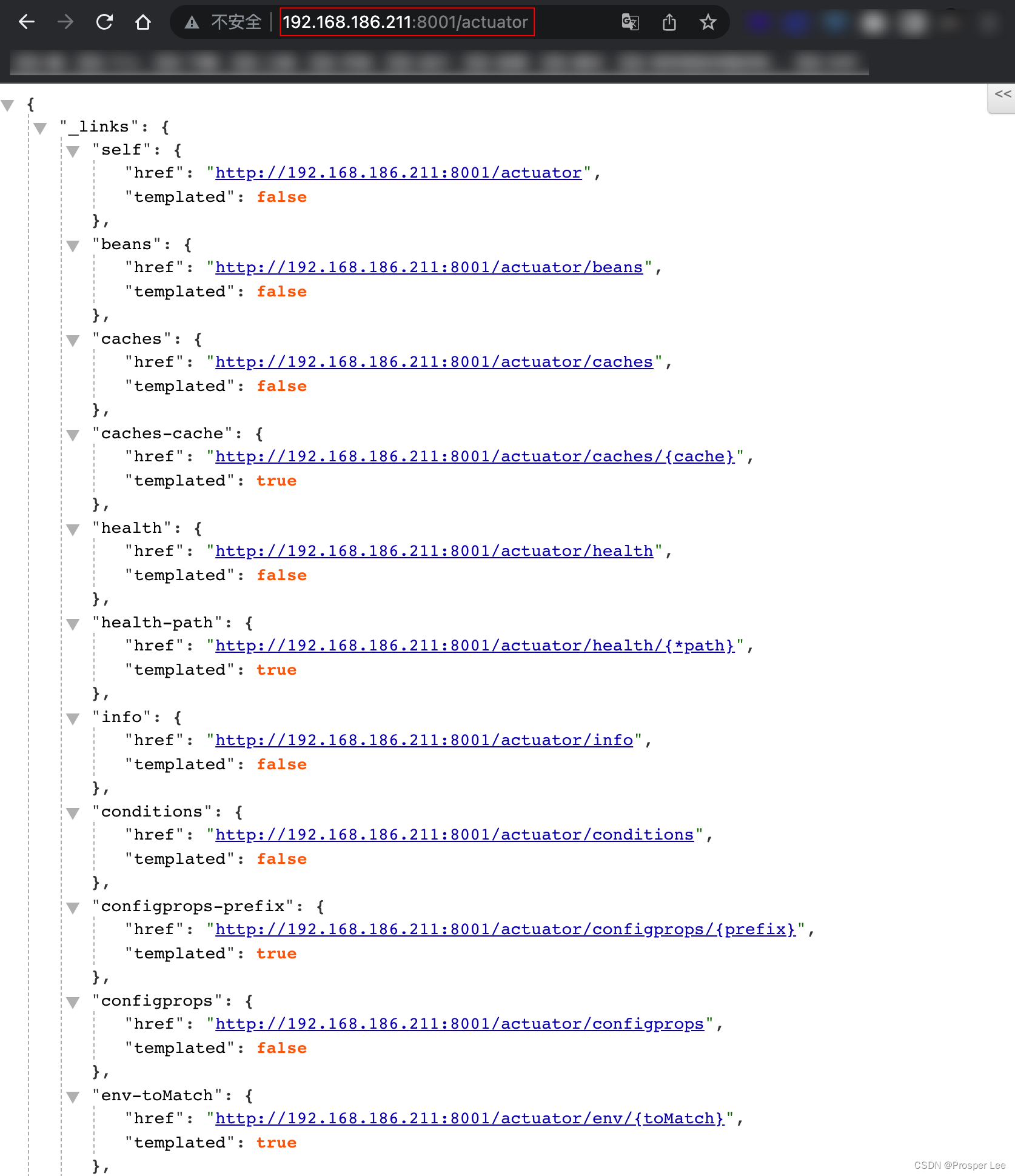
Task: Click the "_links" key text
Action: (99, 127)
